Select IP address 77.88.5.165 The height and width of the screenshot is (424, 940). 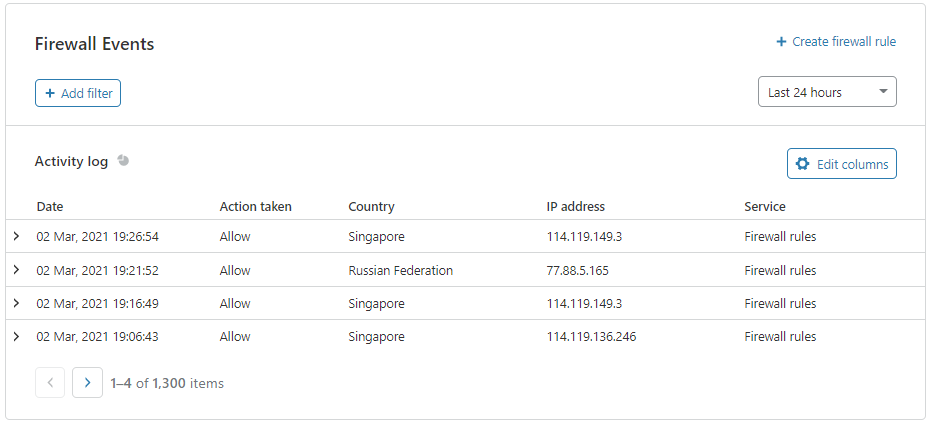tap(577, 270)
